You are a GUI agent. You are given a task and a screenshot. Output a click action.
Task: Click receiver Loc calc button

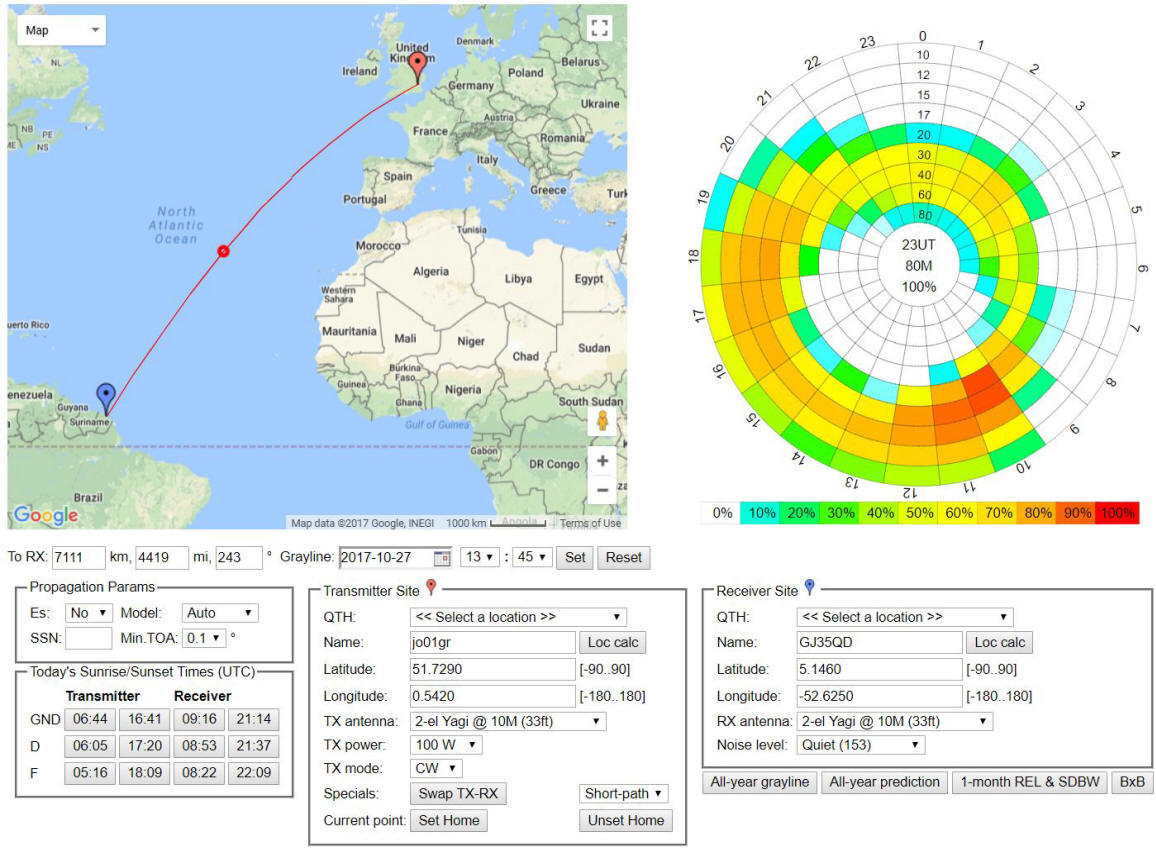1000,642
